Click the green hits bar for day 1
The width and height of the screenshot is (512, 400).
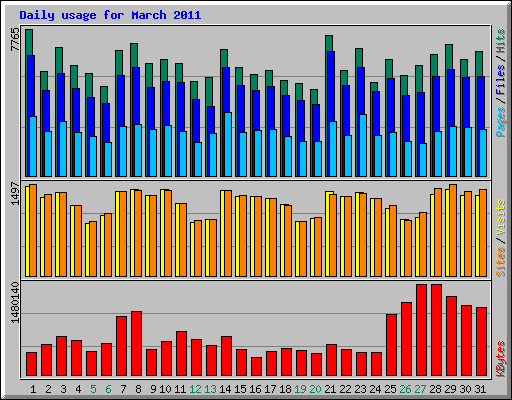tap(29, 42)
